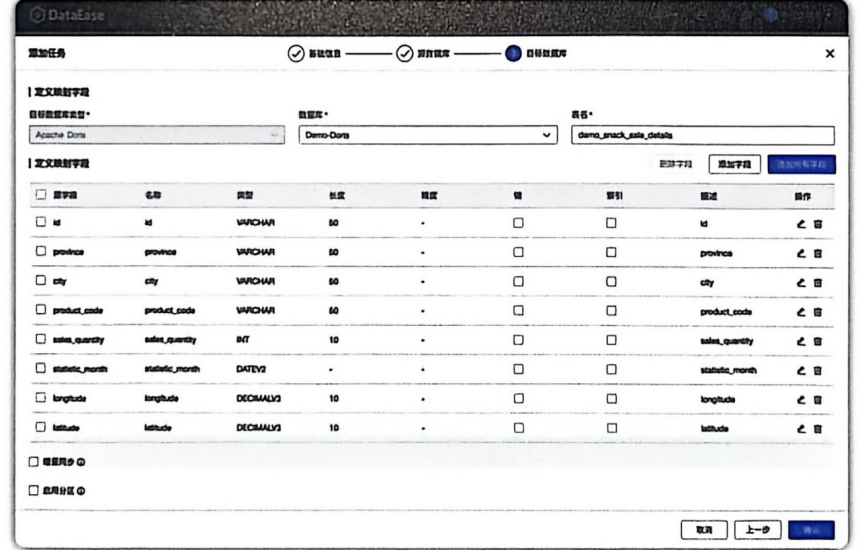860x550 pixels.
Task: Select the province row checkbox
Action: tap(41, 251)
